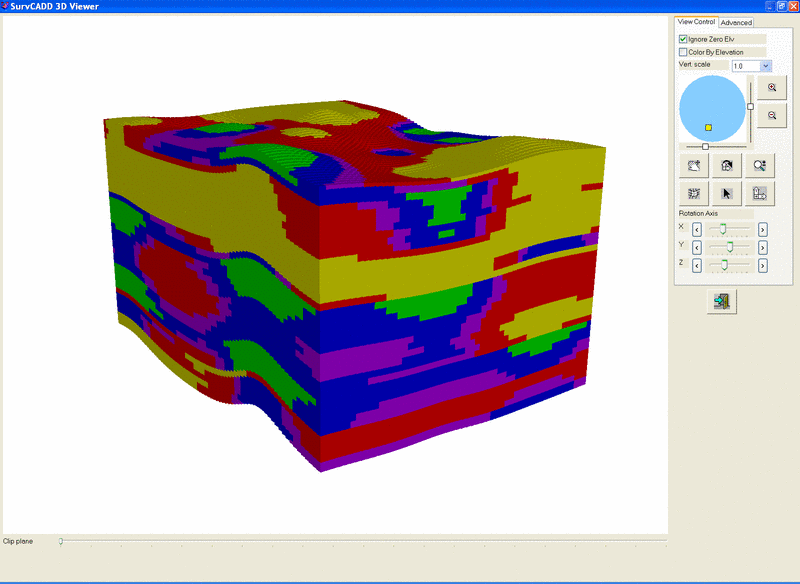Click the Y rotation axis slider
This screenshot has height=584, width=800.
[x=729, y=246]
